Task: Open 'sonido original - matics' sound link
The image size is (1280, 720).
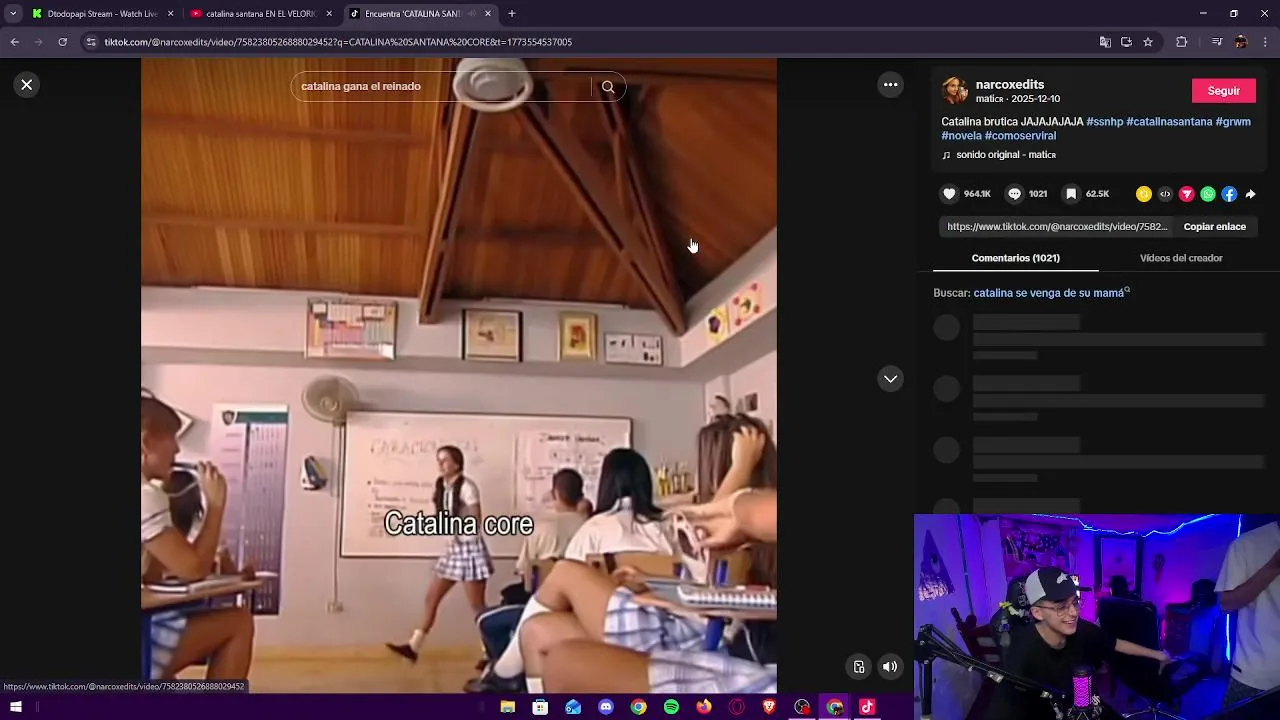Action: (x=1006, y=155)
